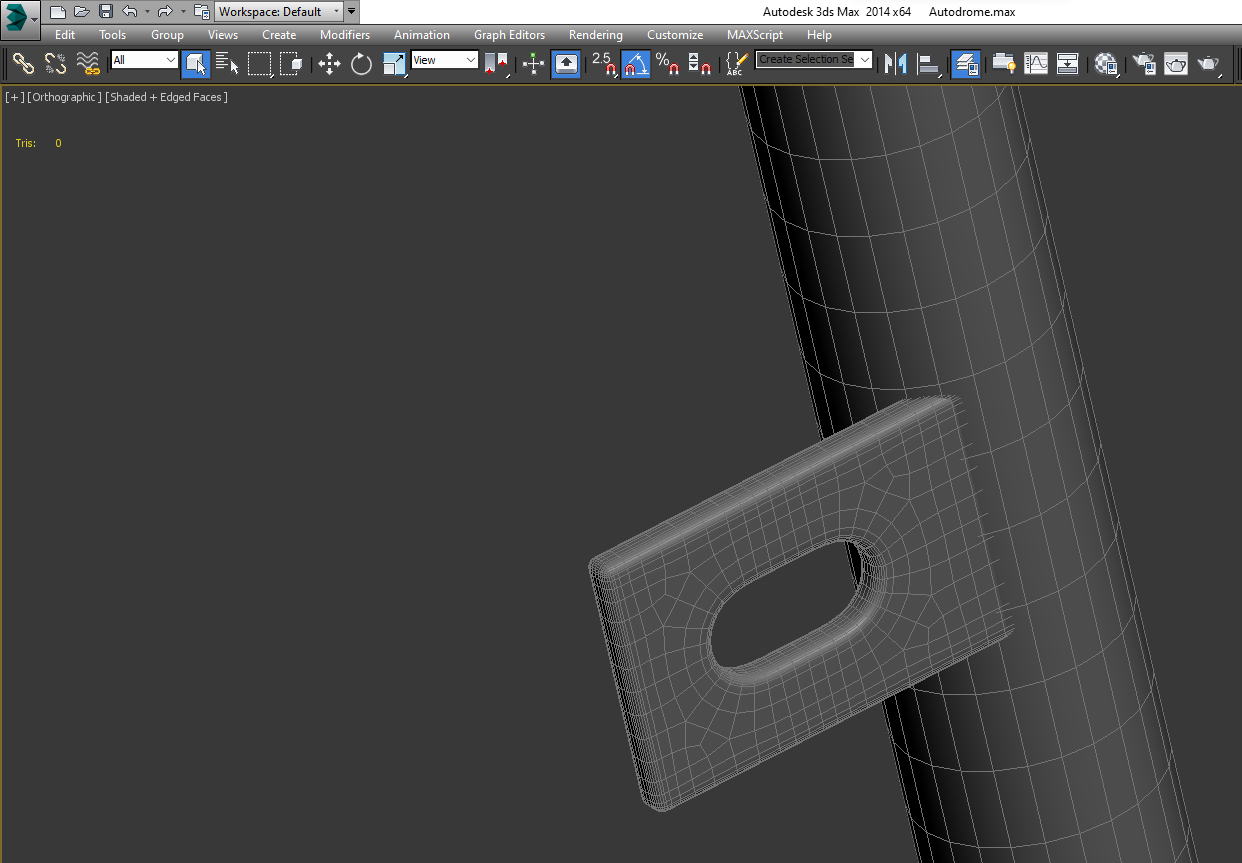The image size is (1242, 863).
Task: Open the selection filter 'All' dropdown
Action: click(x=144, y=60)
